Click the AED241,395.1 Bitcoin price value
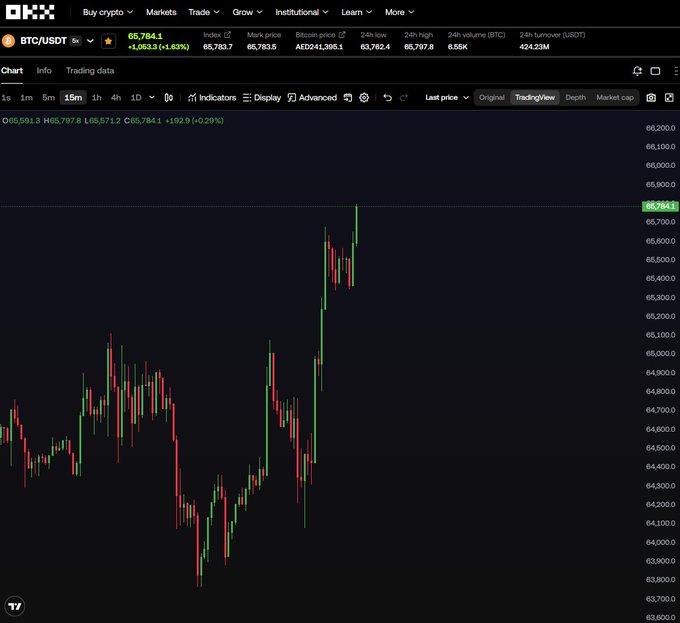 (x=319, y=47)
